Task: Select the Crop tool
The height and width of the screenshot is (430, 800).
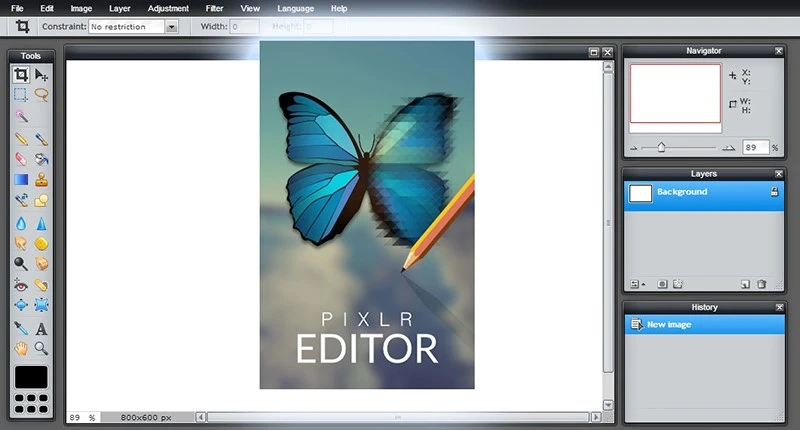Action: [20, 75]
